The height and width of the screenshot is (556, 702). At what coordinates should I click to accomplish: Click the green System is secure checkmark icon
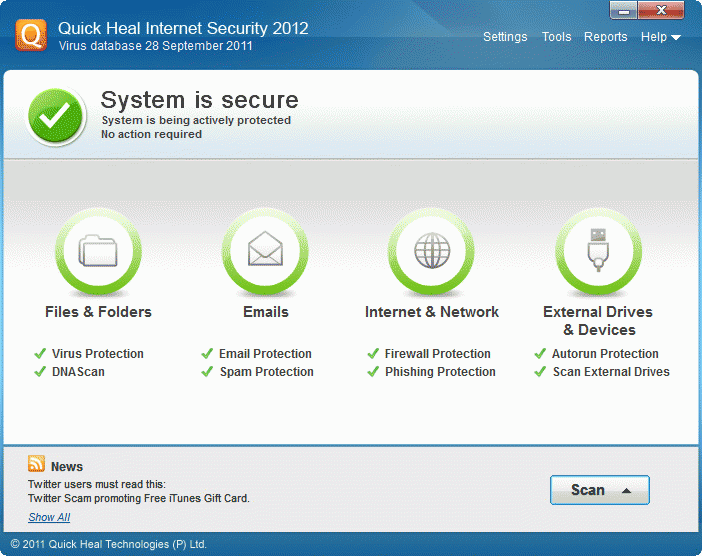(56, 116)
